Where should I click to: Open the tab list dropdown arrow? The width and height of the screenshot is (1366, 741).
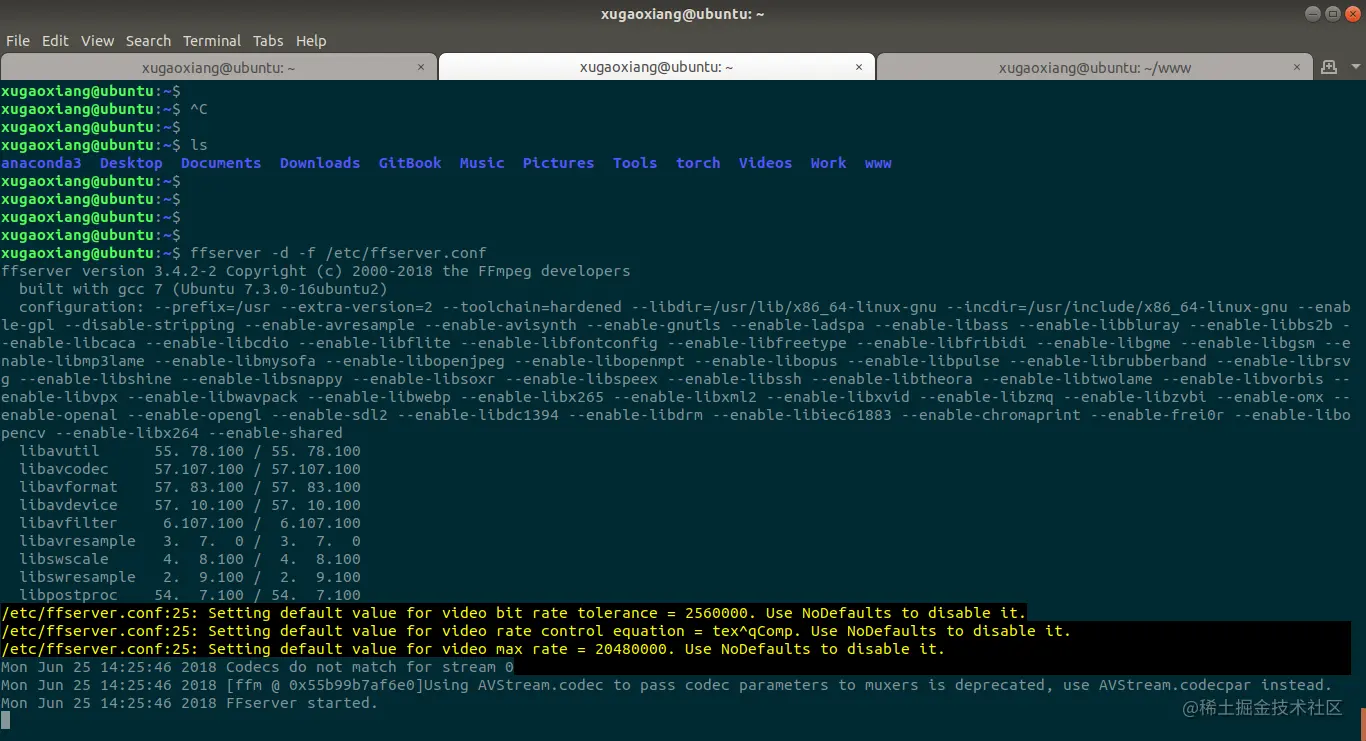1353,67
